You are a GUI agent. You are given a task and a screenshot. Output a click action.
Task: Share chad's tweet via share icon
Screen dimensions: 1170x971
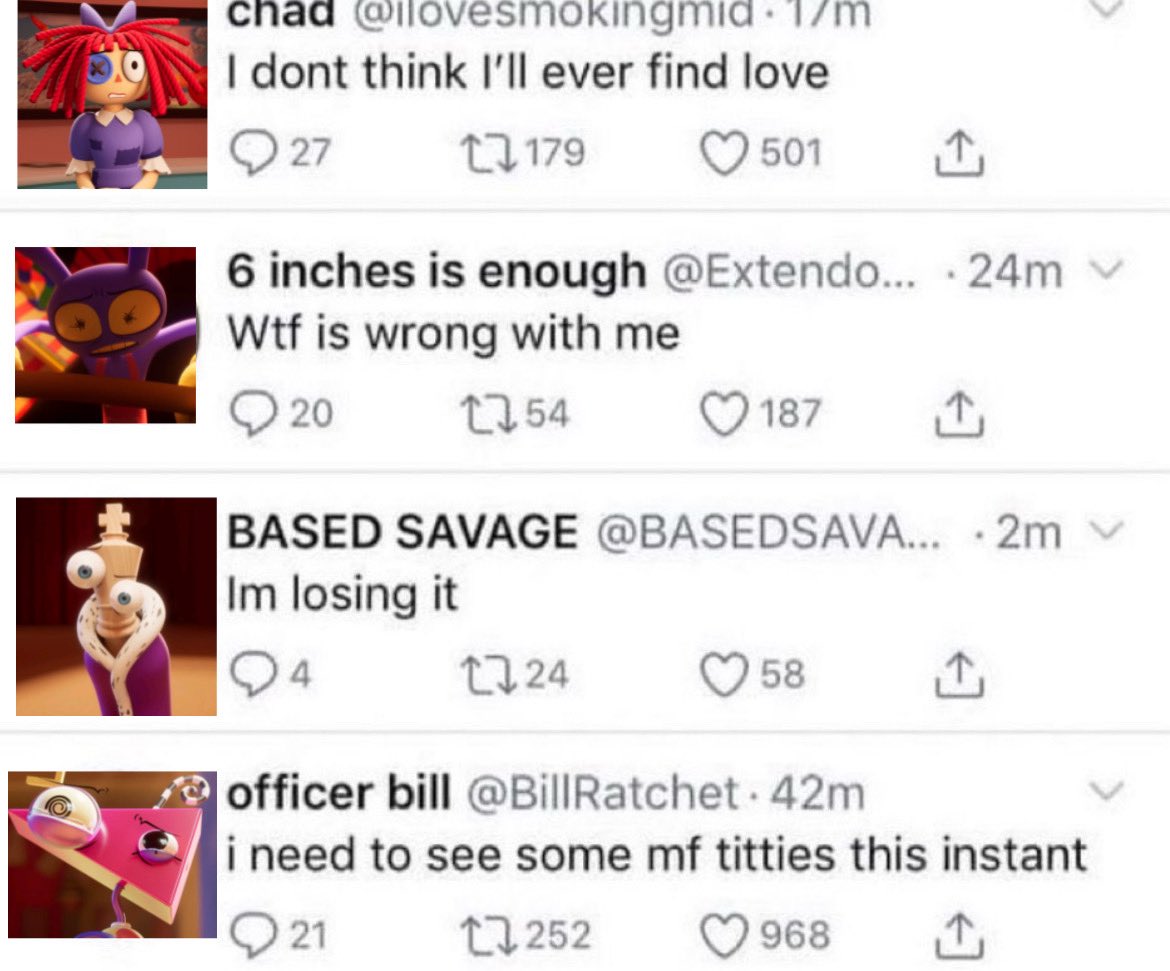pyautogui.click(x=960, y=154)
